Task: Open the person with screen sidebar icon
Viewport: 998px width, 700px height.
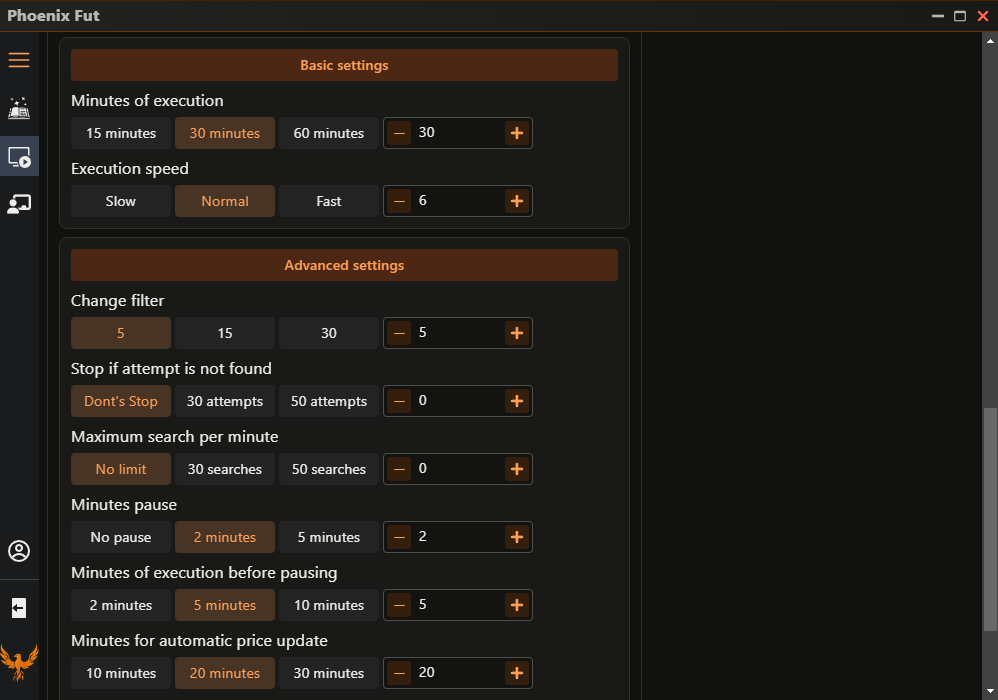Action: [x=19, y=204]
